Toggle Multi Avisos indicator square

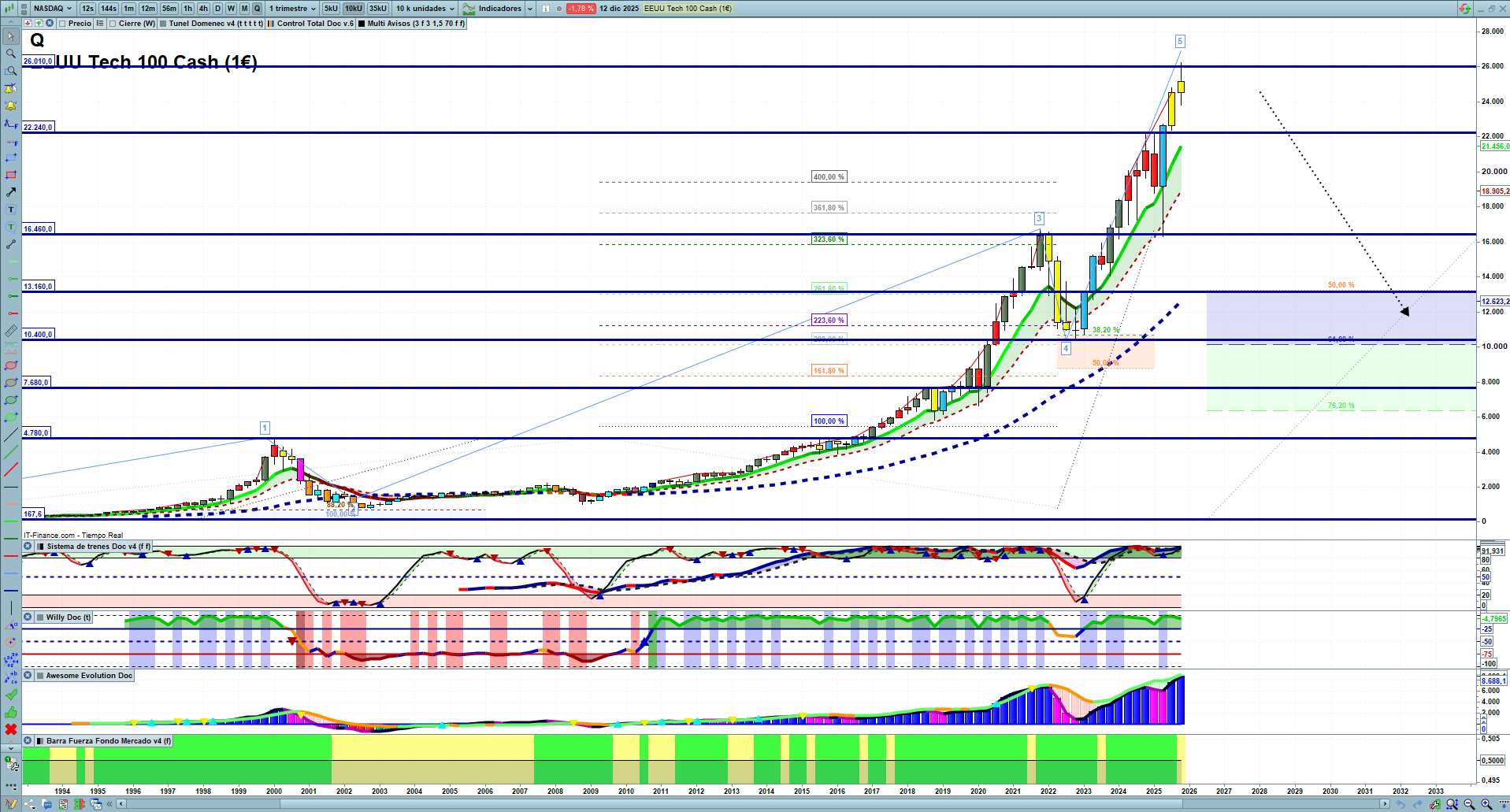(362, 24)
